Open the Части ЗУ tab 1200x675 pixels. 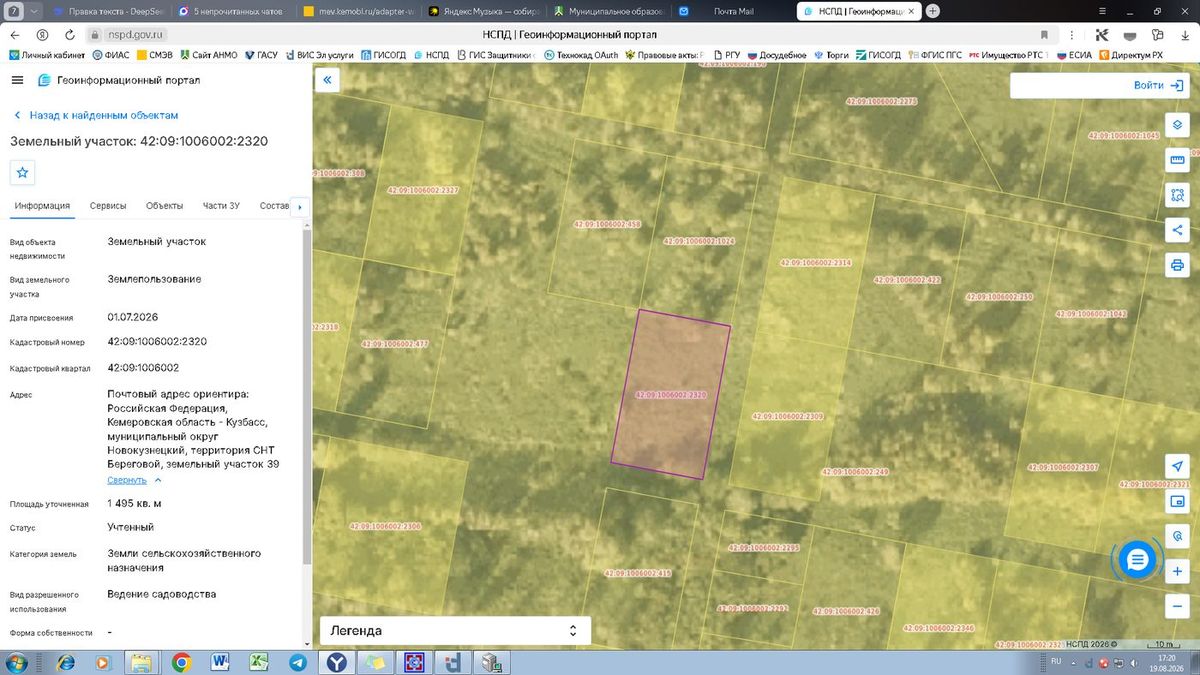tap(221, 206)
